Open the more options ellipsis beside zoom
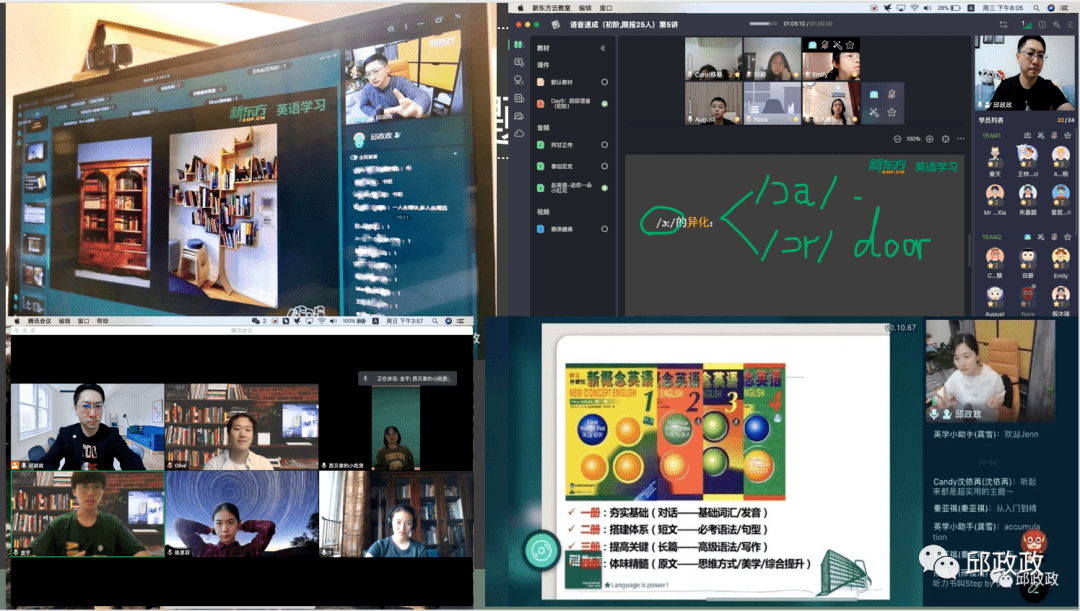Screen dimensions: 1080x611 tap(960, 139)
